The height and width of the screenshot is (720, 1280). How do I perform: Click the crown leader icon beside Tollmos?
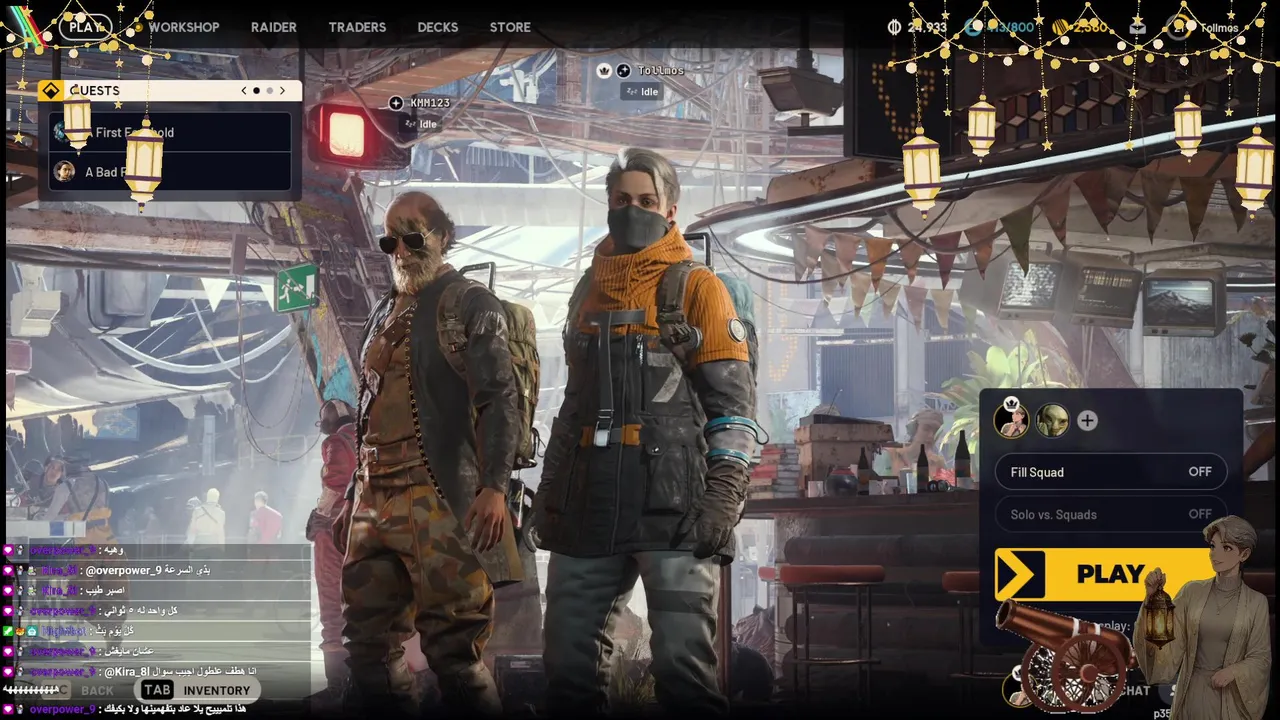pos(604,70)
